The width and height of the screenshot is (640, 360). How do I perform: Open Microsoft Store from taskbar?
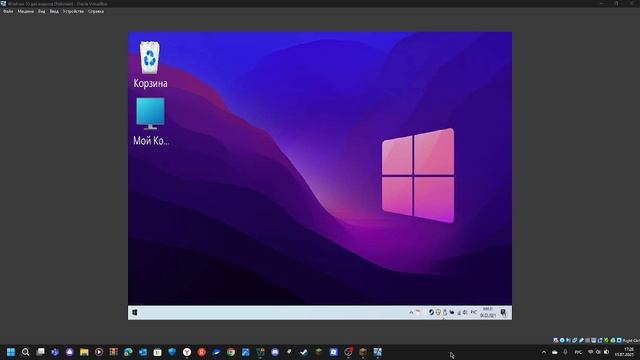[158, 352]
